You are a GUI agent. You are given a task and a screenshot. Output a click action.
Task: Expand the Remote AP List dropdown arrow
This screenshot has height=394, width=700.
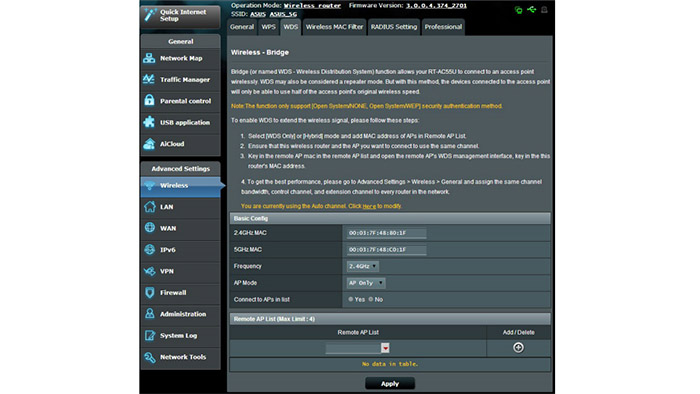point(385,348)
